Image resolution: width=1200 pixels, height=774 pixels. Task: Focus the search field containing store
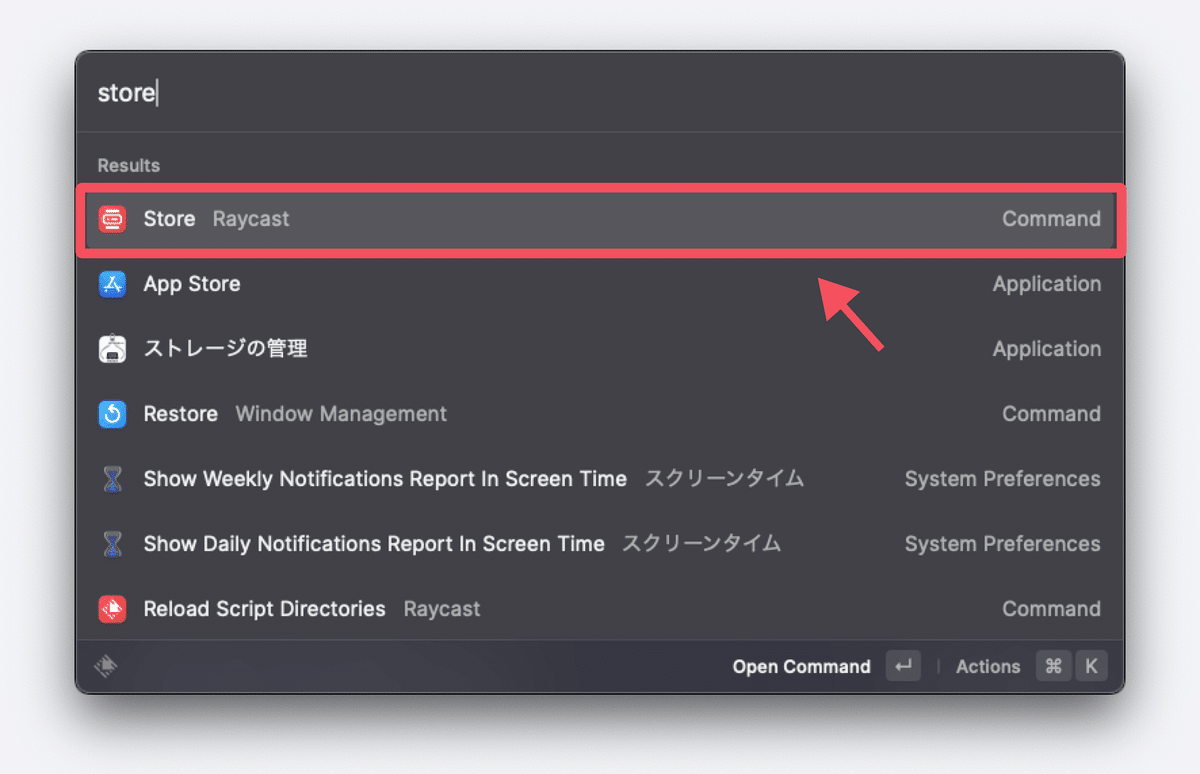coord(600,93)
